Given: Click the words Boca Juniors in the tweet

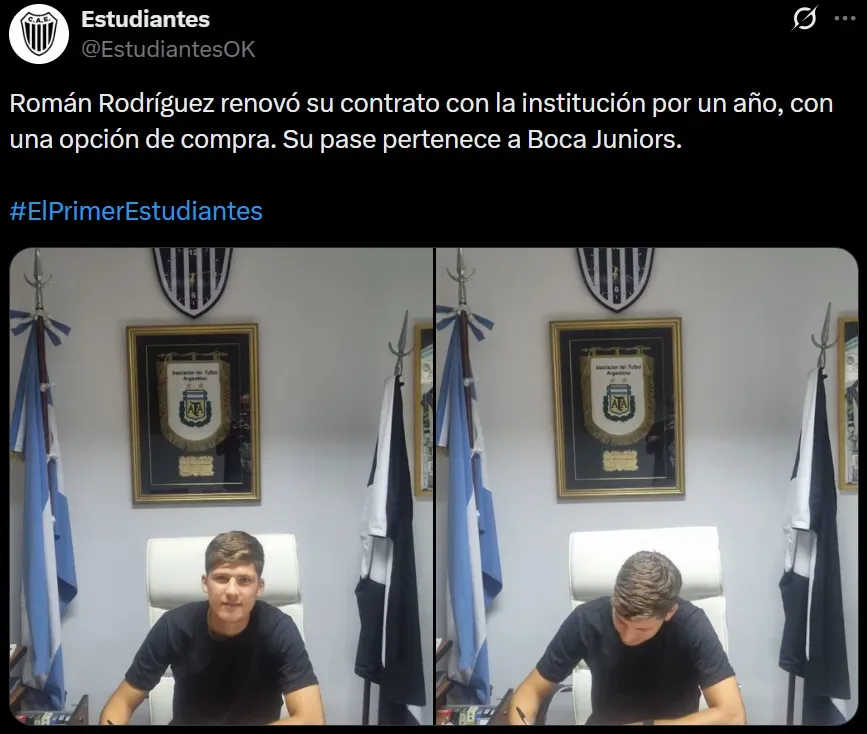Looking at the screenshot, I should pos(602,139).
